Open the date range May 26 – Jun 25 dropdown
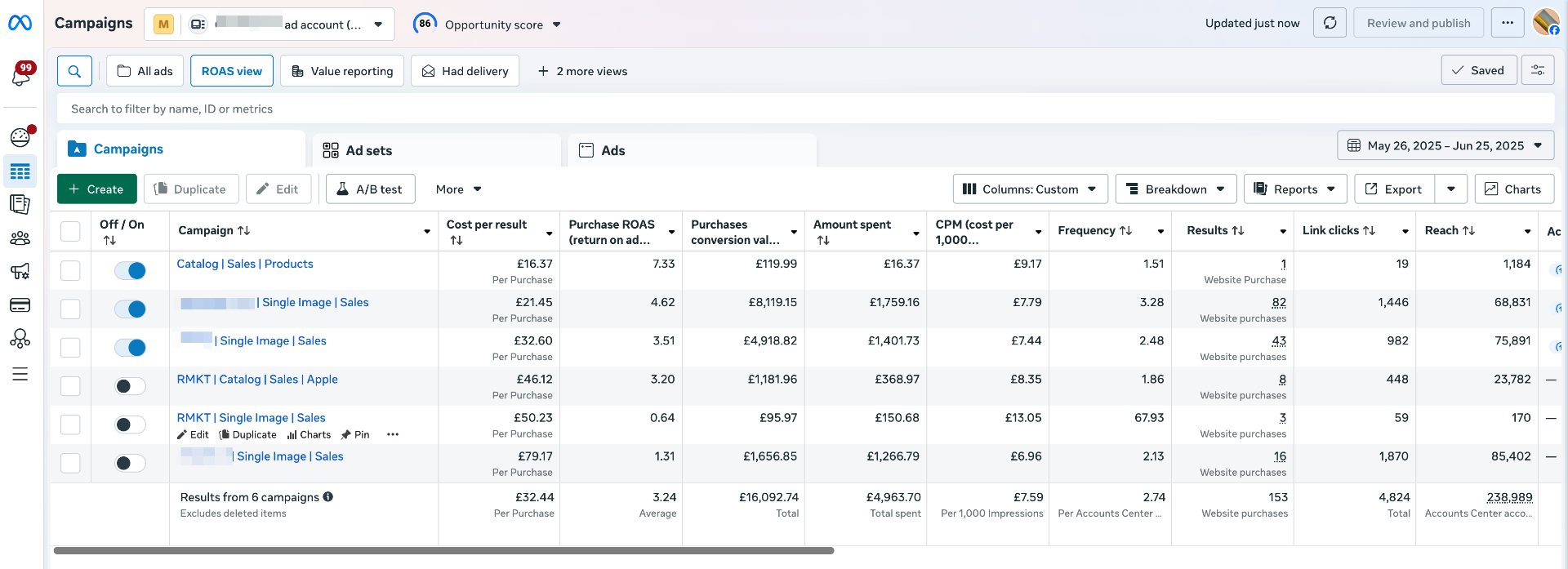Image resolution: width=1568 pixels, height=569 pixels. [1445, 145]
